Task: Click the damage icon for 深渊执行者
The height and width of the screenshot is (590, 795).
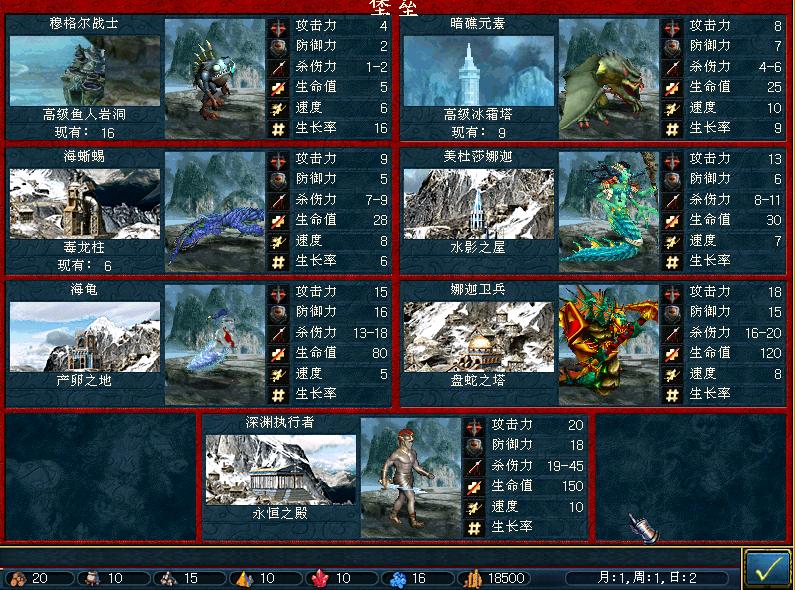Action: 474,466
